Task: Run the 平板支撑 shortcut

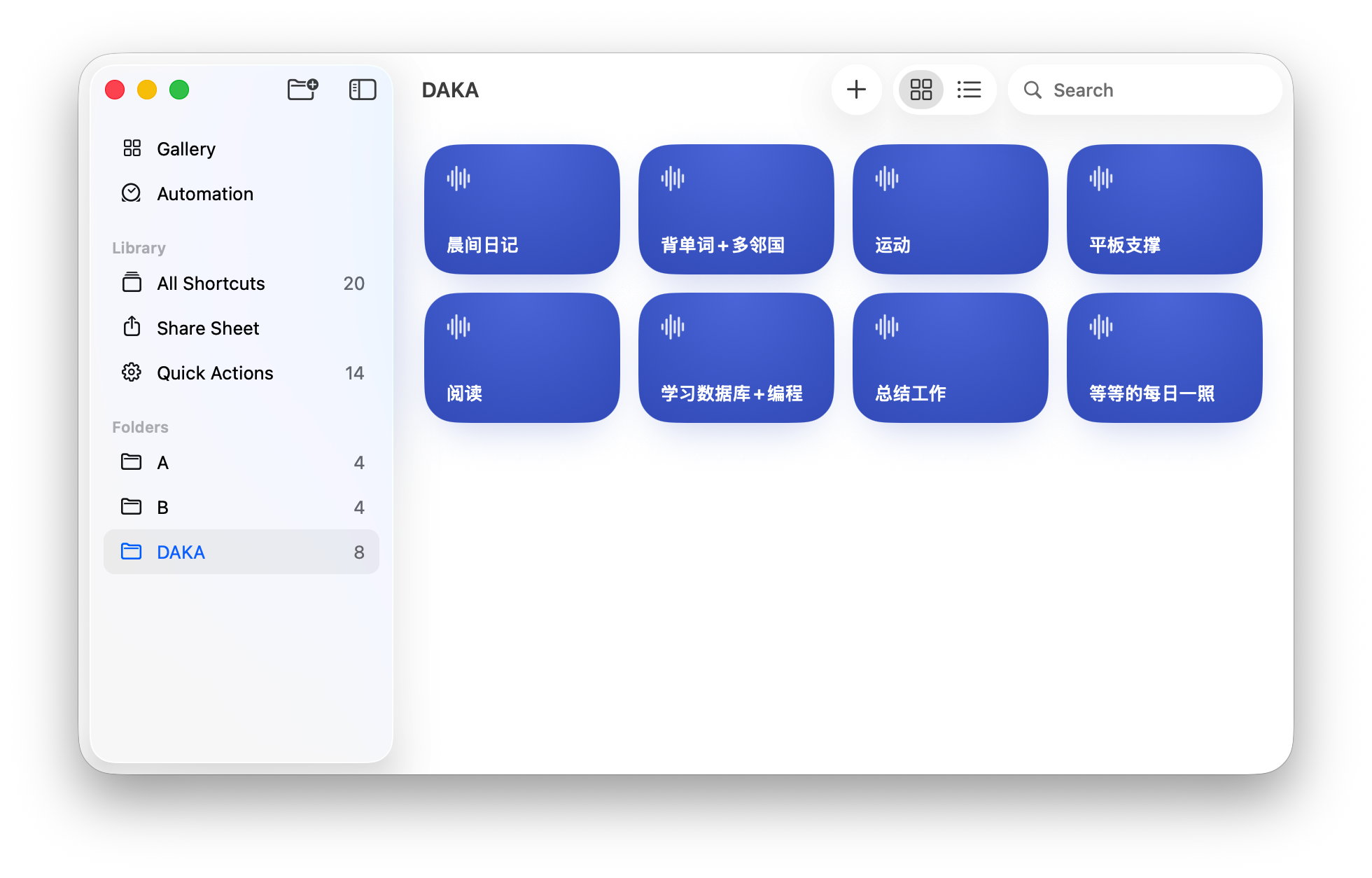Action: coord(1163,209)
